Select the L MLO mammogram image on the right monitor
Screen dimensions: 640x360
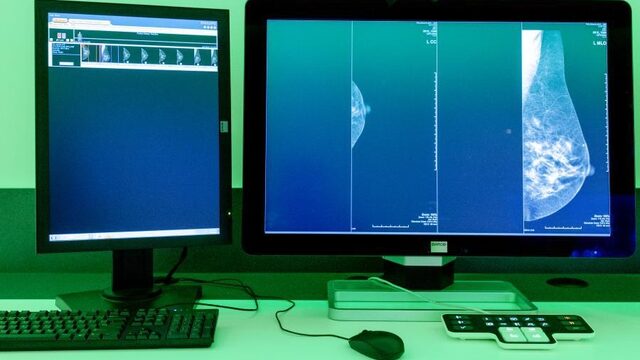click(x=558, y=127)
